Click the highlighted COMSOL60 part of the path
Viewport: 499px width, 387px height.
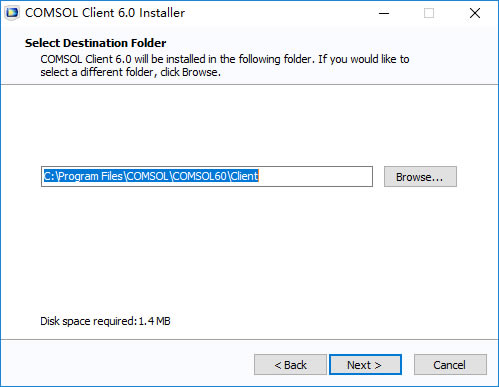point(199,176)
